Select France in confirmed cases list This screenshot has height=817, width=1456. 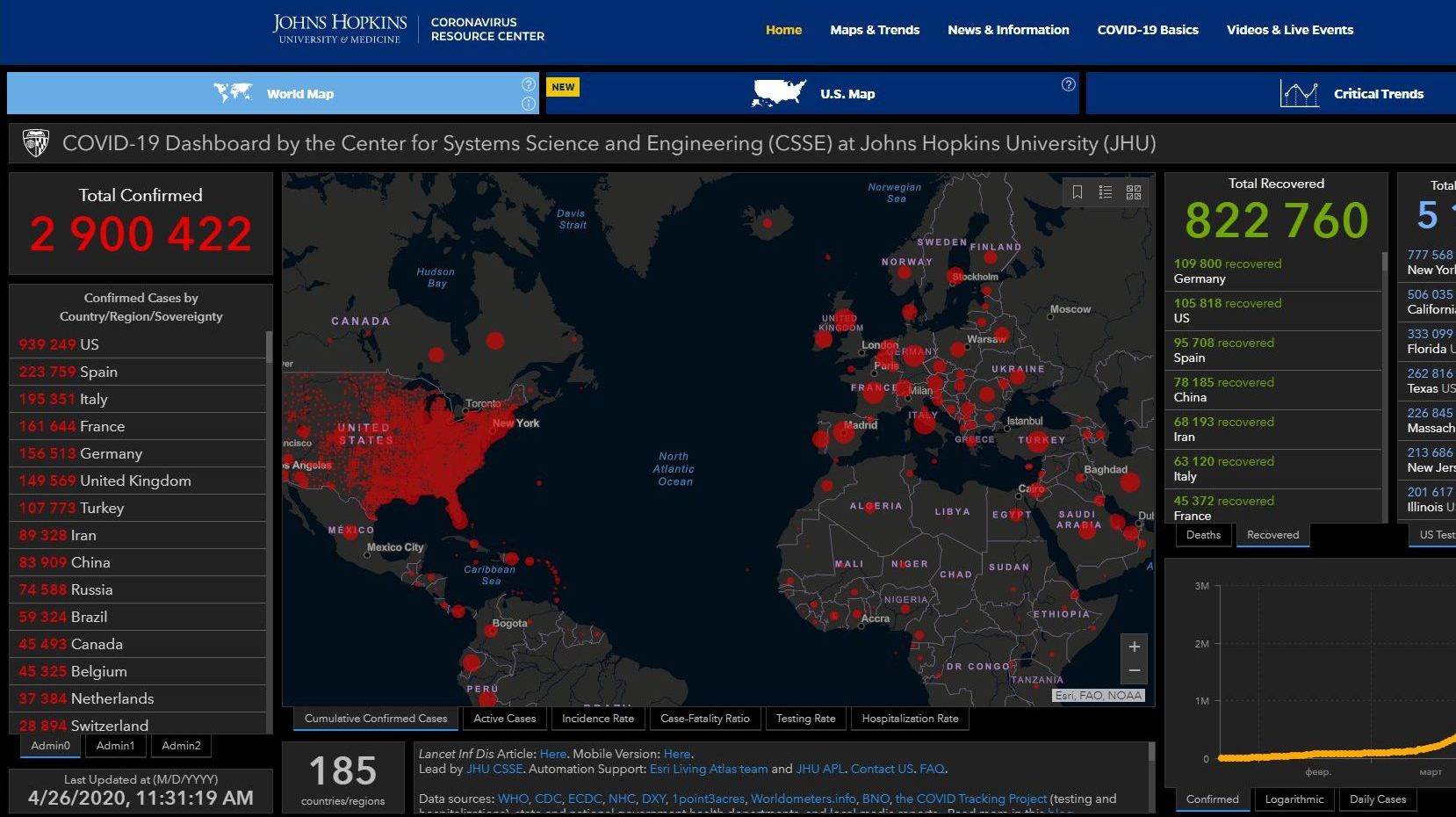[137, 426]
